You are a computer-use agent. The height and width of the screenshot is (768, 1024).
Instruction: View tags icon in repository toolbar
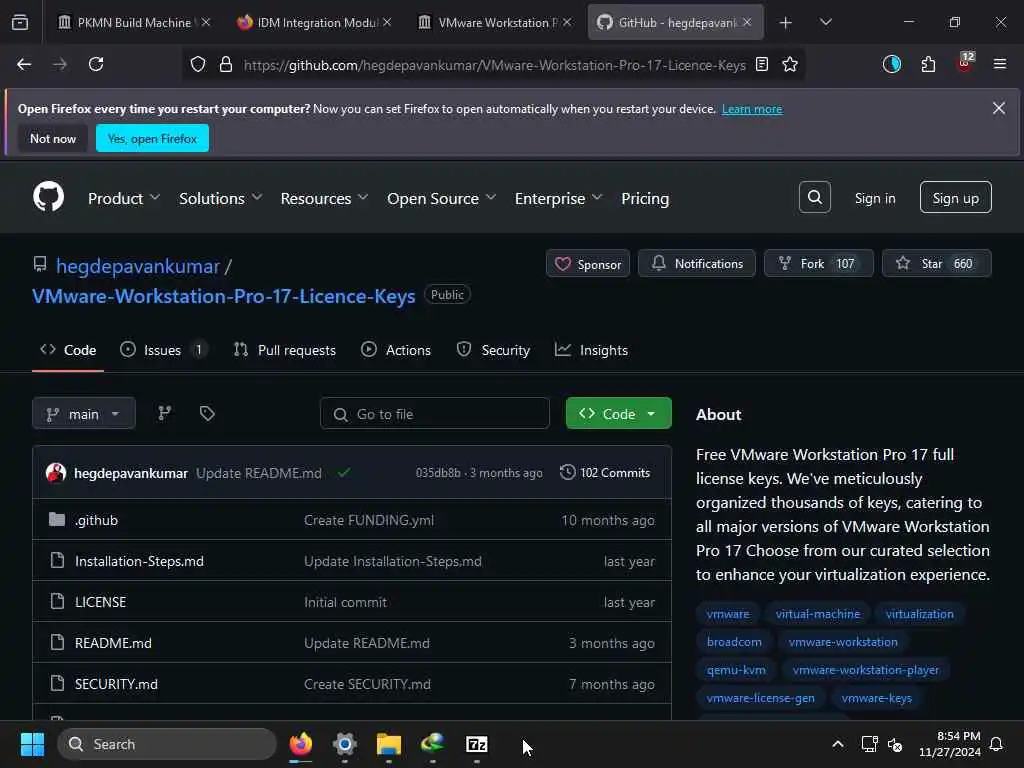click(x=207, y=413)
